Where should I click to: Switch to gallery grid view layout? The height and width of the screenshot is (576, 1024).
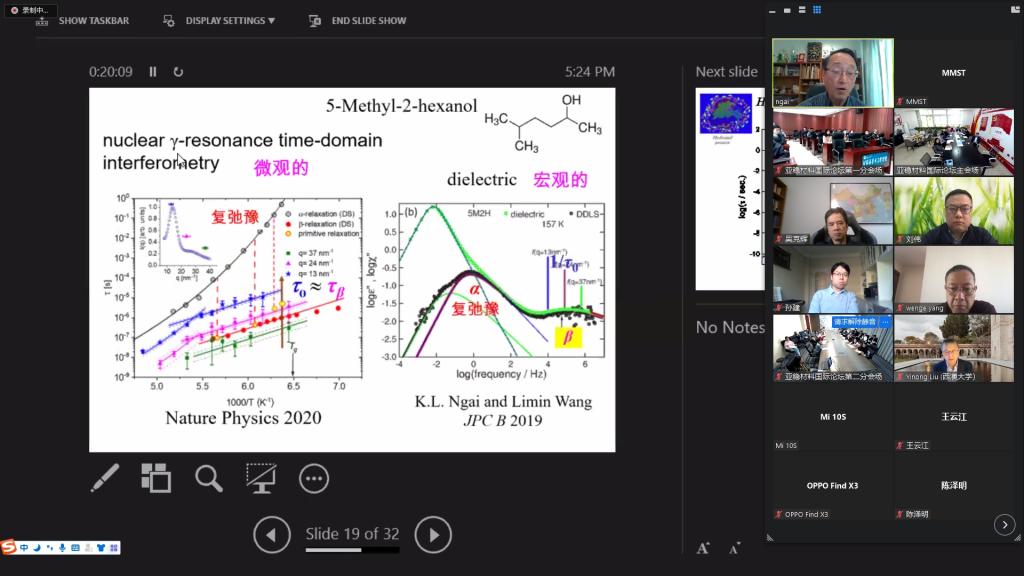(x=817, y=10)
